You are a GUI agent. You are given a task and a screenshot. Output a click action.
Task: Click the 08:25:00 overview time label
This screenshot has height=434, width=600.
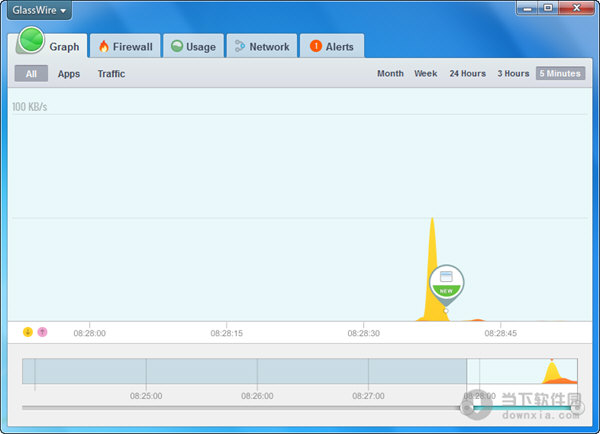[146, 396]
